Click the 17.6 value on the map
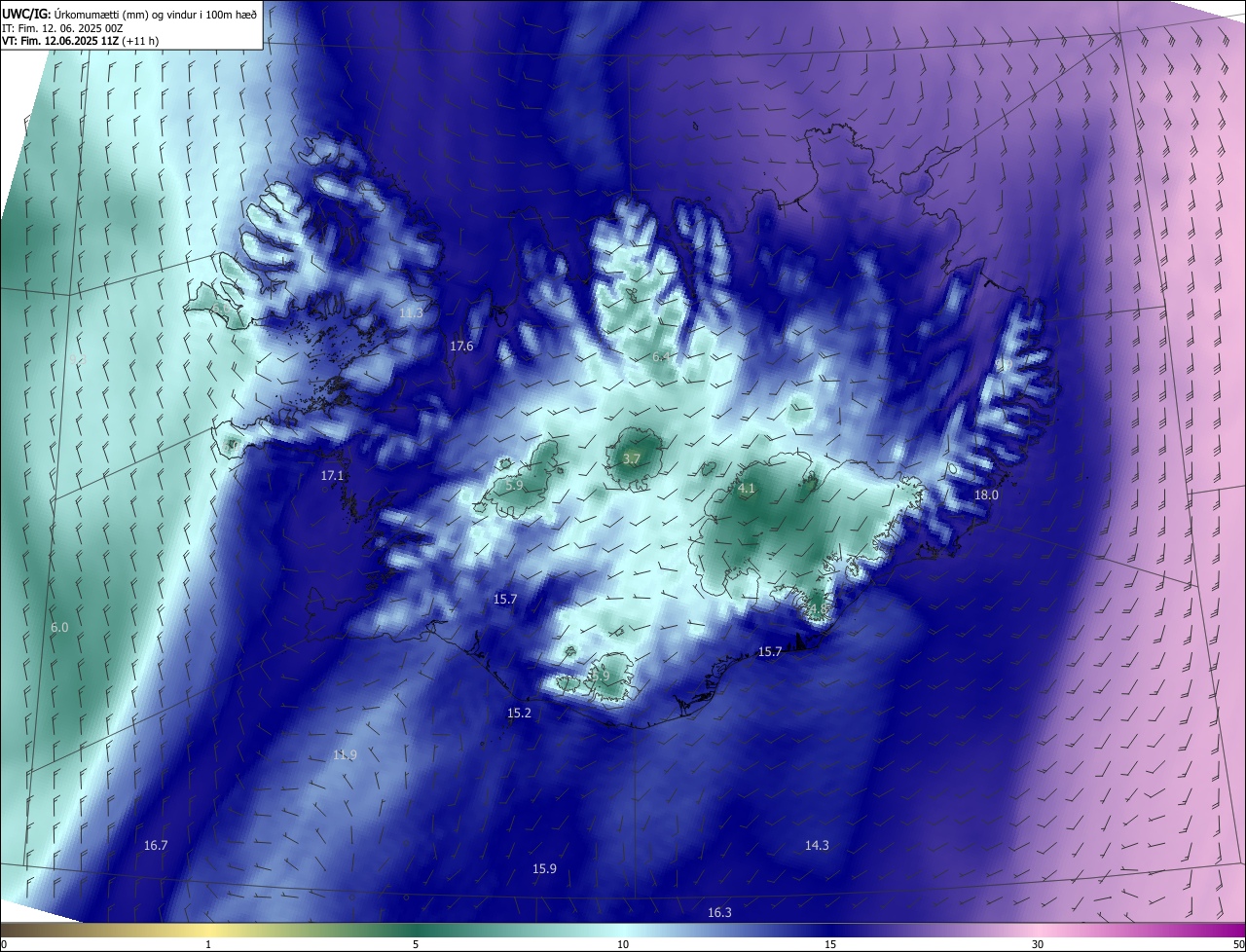 461,347
